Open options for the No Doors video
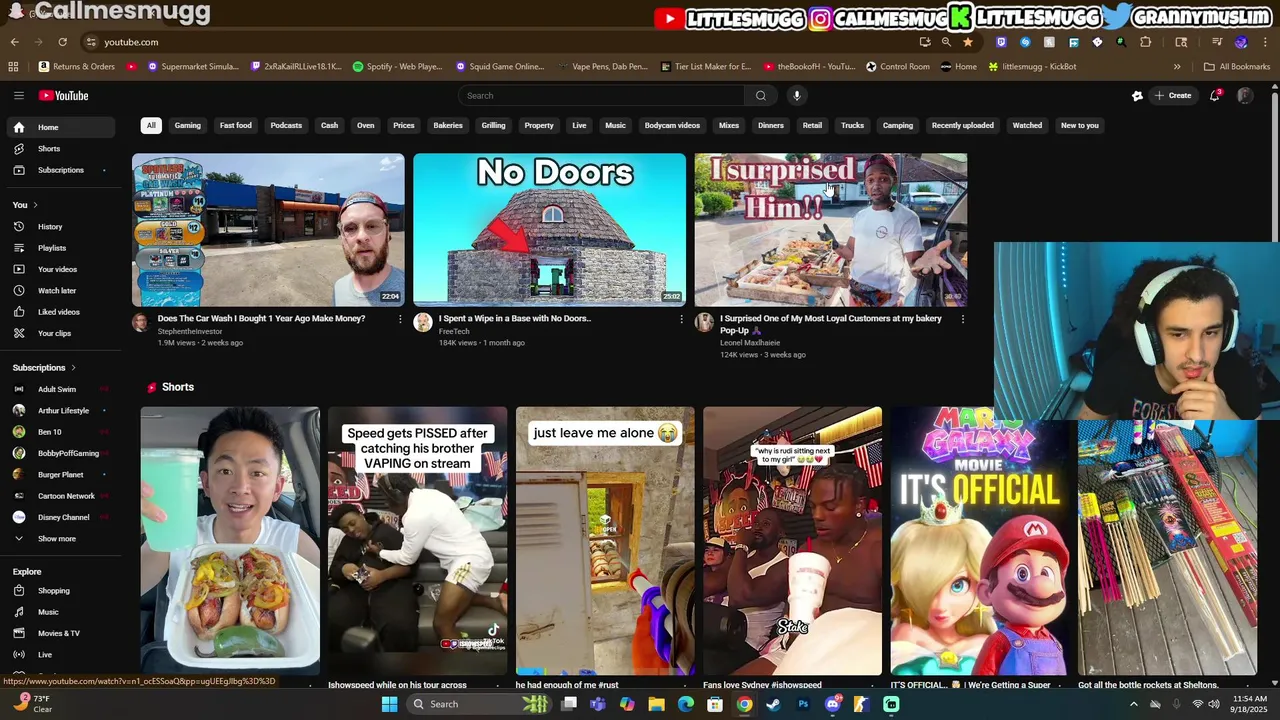Screen dimensions: 1280x720 coord(682,319)
